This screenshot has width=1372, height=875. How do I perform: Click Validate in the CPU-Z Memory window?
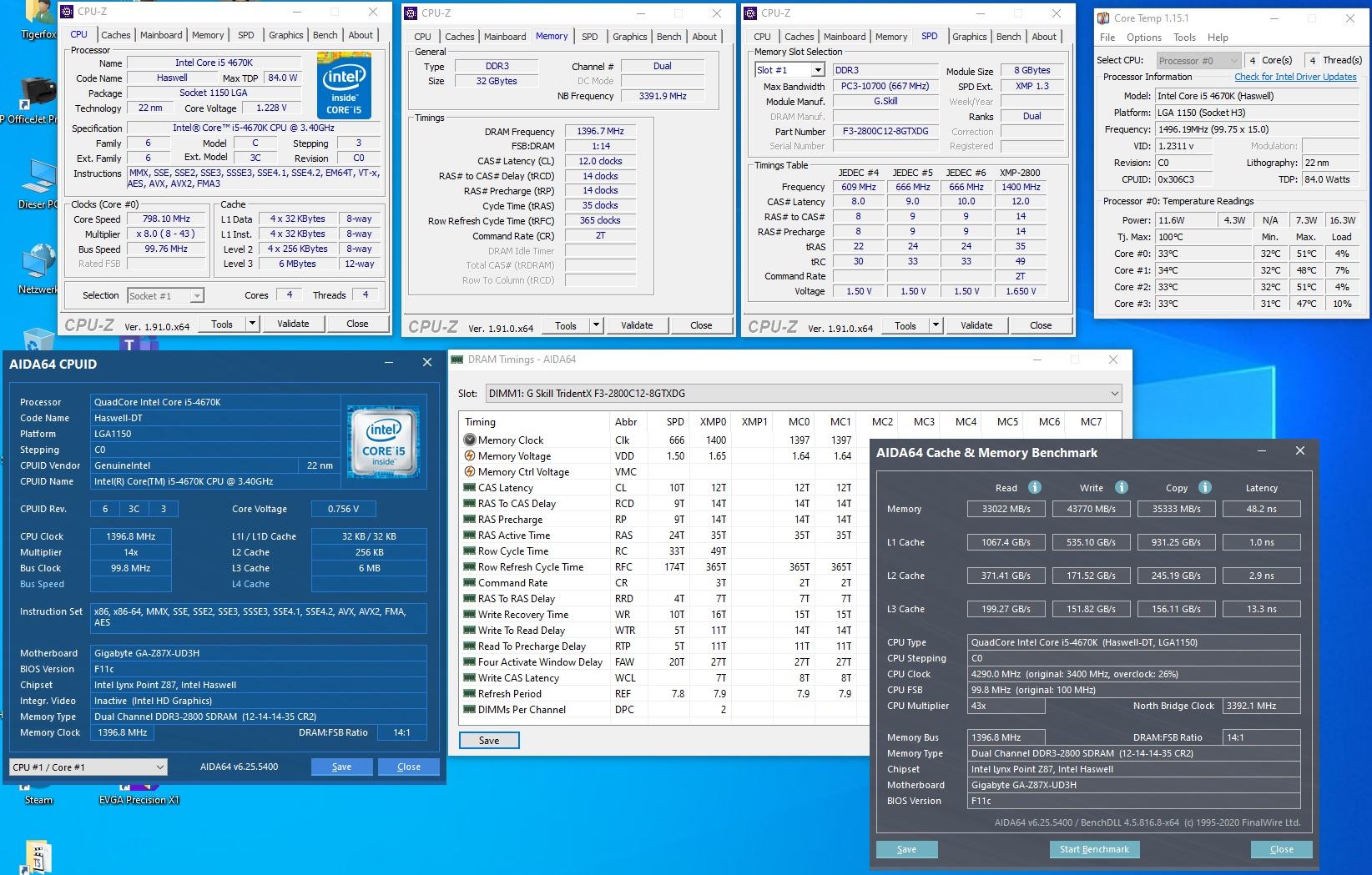click(x=637, y=325)
